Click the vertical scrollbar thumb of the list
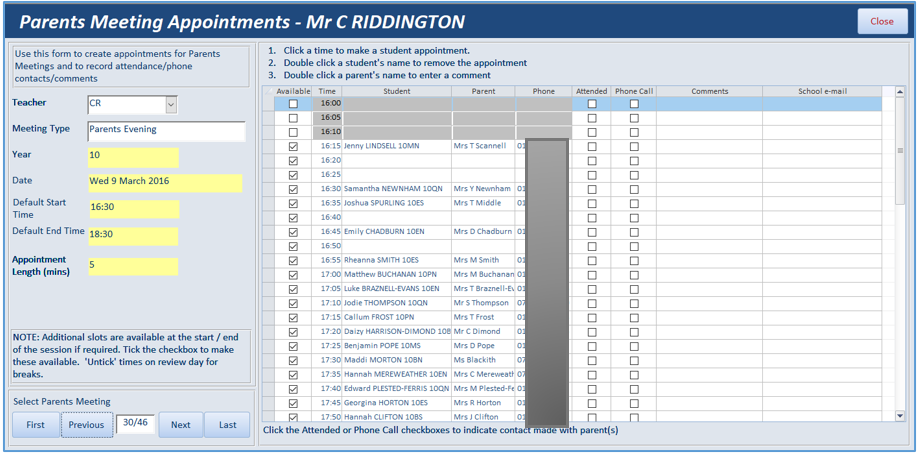 click(900, 151)
